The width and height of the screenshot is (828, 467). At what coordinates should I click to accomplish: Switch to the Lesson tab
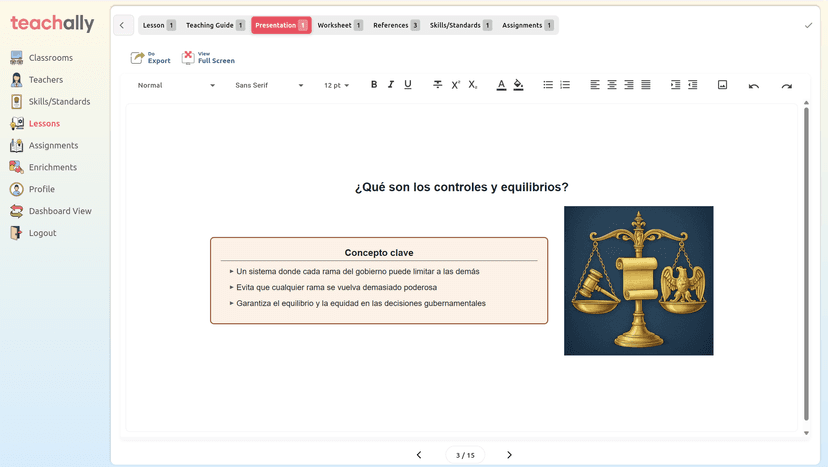pos(159,25)
